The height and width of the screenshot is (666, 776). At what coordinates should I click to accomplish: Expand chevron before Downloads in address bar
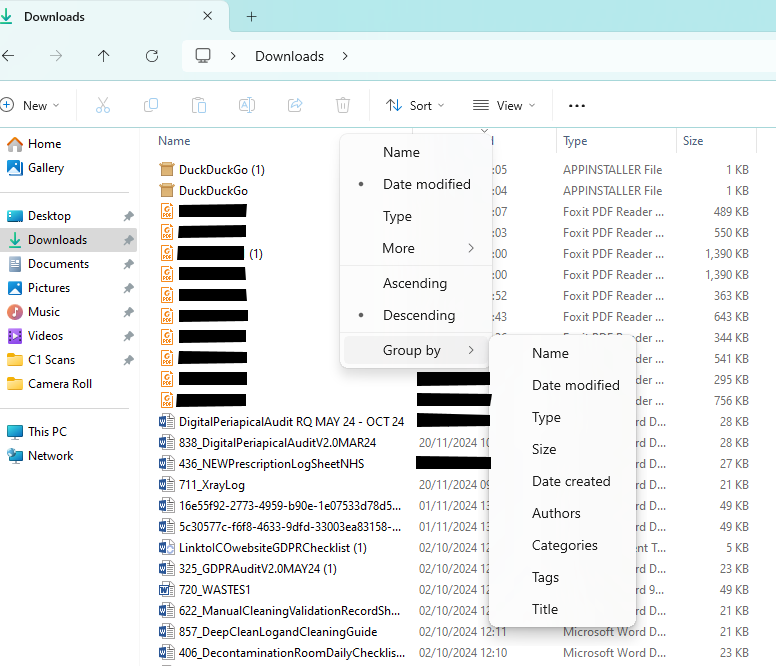click(233, 56)
